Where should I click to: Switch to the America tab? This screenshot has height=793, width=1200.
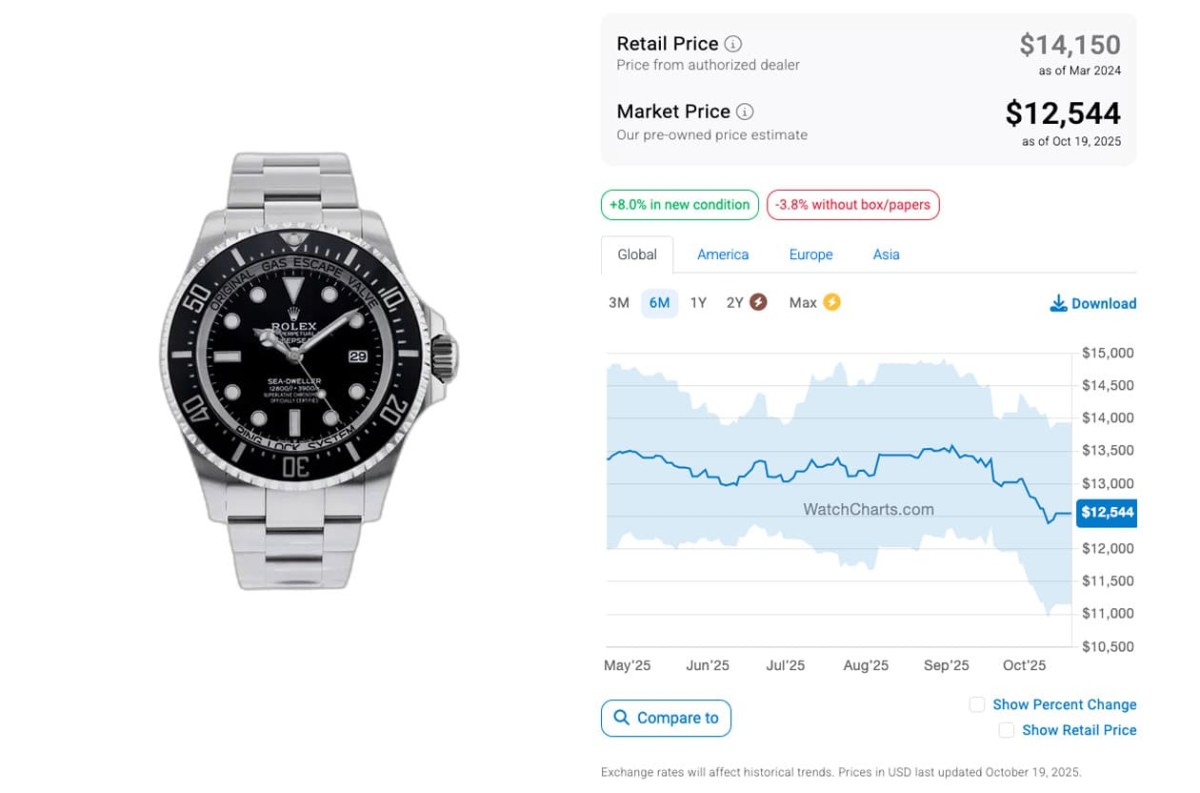[x=723, y=255]
